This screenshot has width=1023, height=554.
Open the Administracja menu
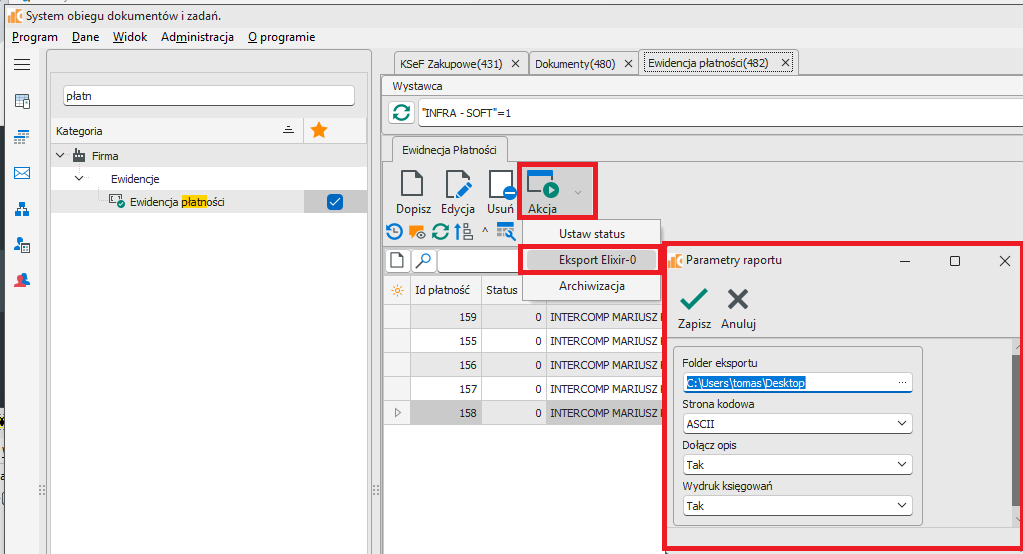tap(197, 37)
